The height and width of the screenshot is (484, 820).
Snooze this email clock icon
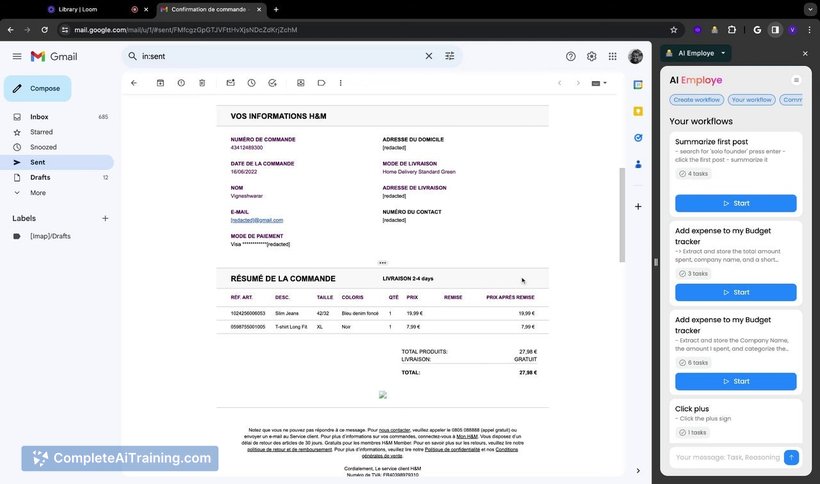click(252, 83)
